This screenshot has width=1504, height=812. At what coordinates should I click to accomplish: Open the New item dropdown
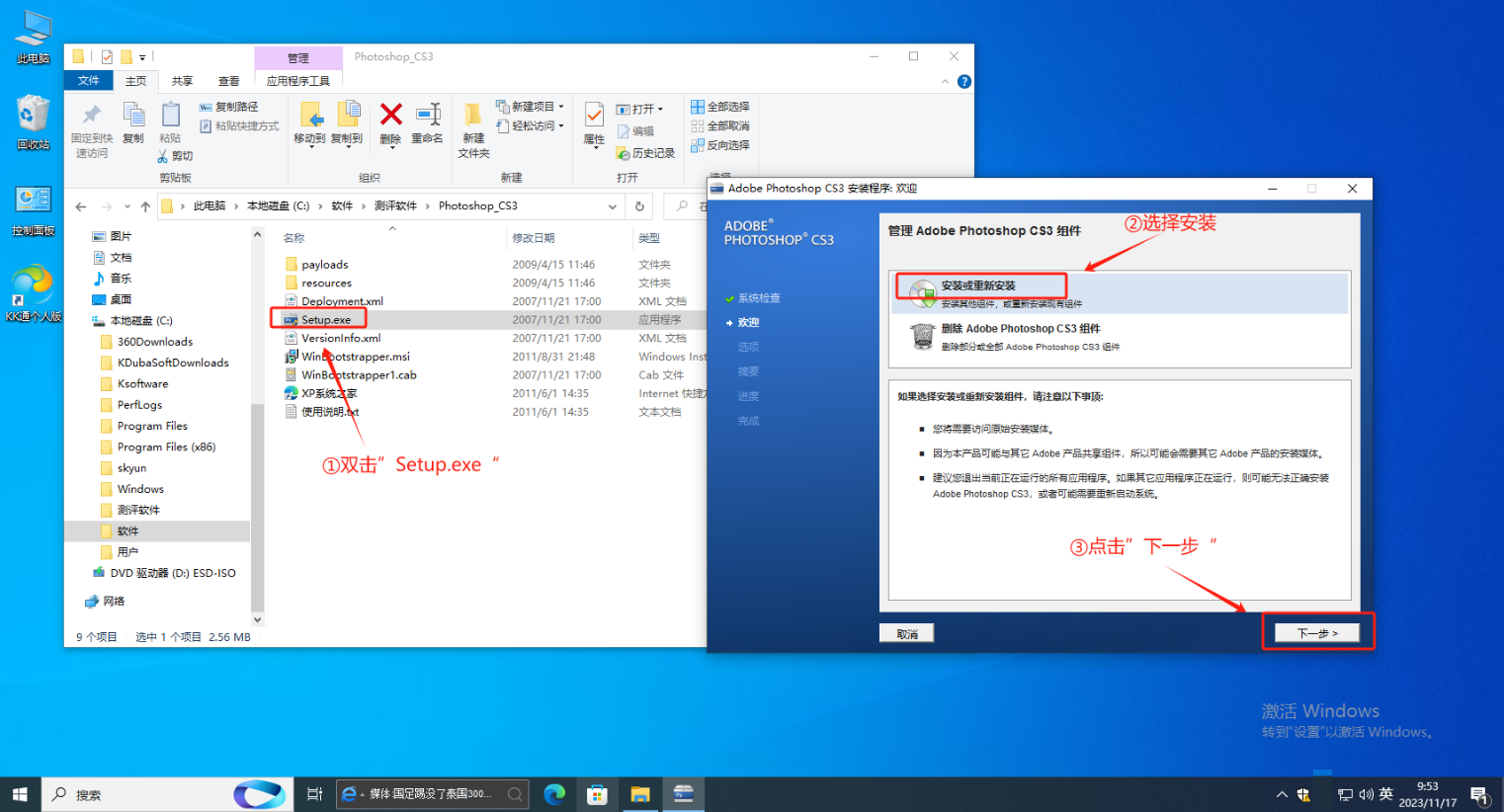(531, 107)
